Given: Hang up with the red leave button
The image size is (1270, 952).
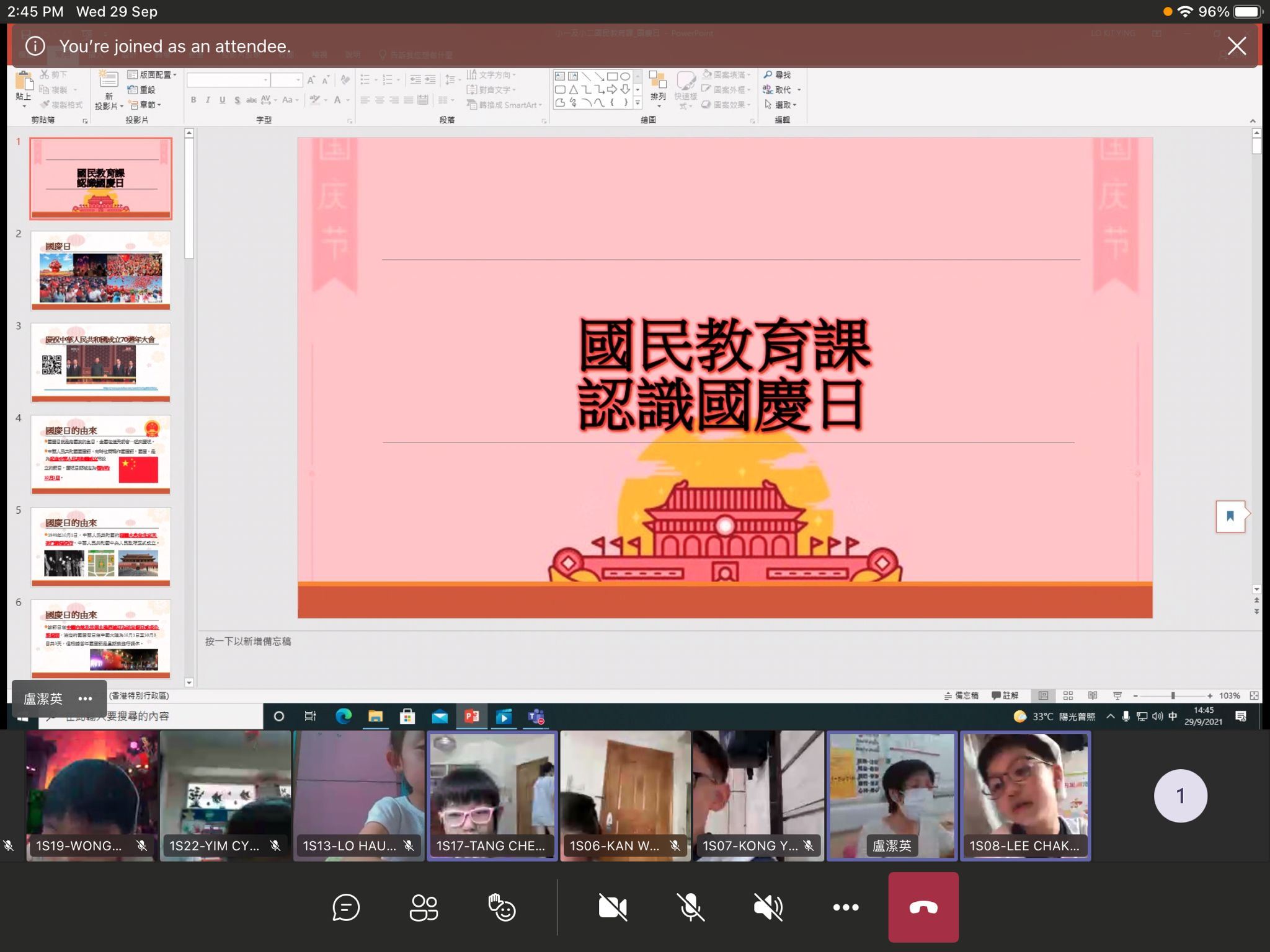Looking at the screenshot, I should pyautogui.click(x=923, y=907).
